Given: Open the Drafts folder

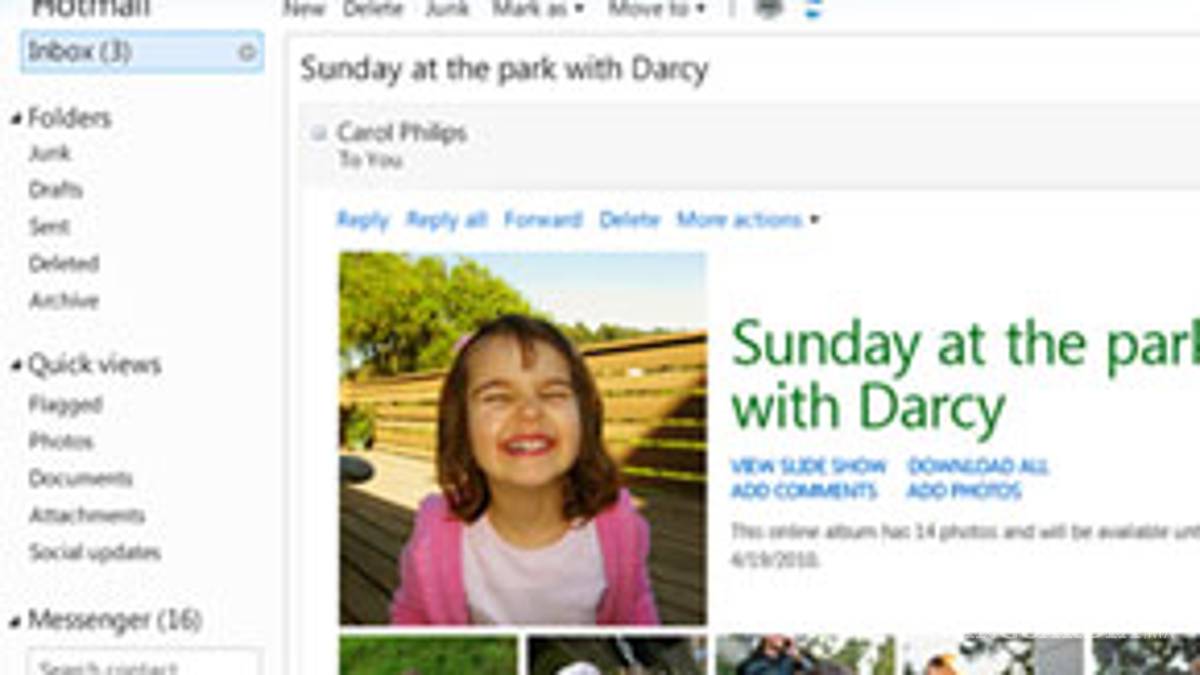Looking at the screenshot, I should [56, 190].
